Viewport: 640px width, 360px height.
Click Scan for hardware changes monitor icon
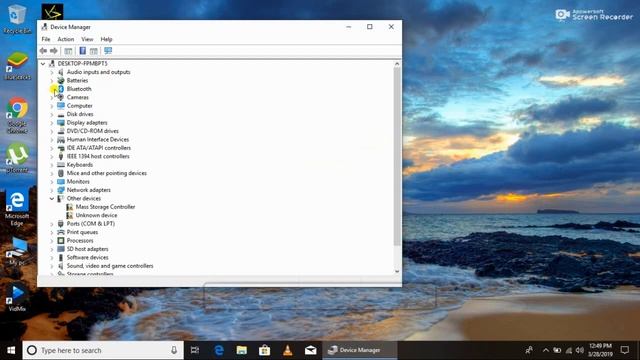(108, 51)
